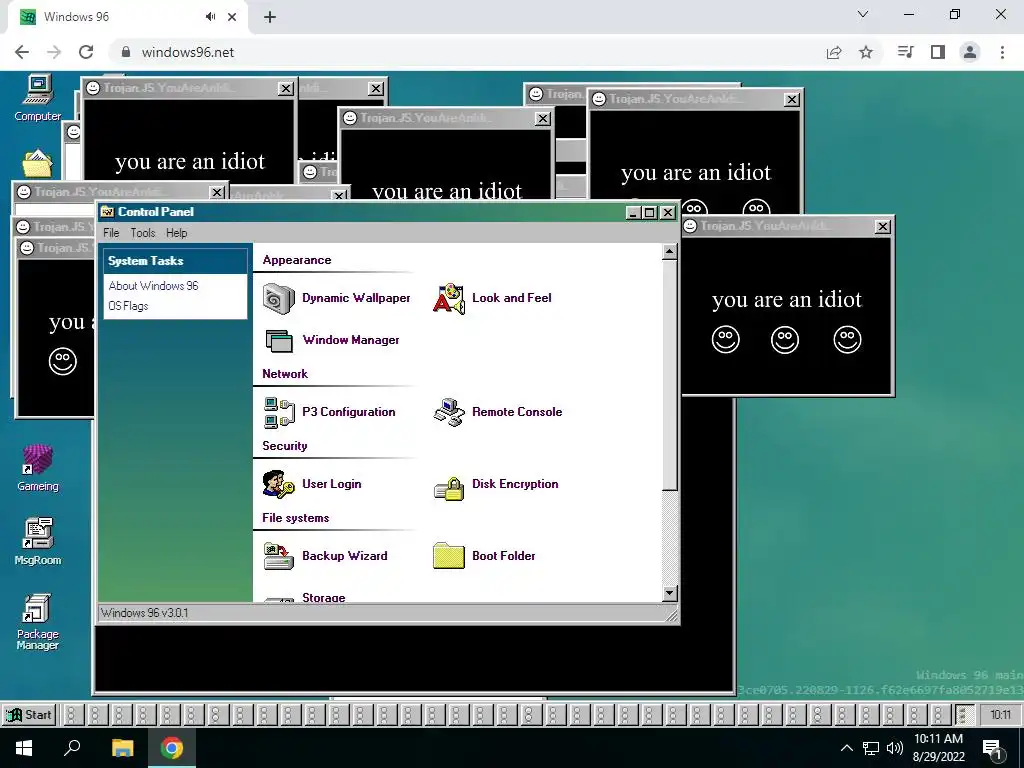Viewport: 1024px width, 768px height.
Task: Close the top-left Trojan popup window
Action: point(285,89)
